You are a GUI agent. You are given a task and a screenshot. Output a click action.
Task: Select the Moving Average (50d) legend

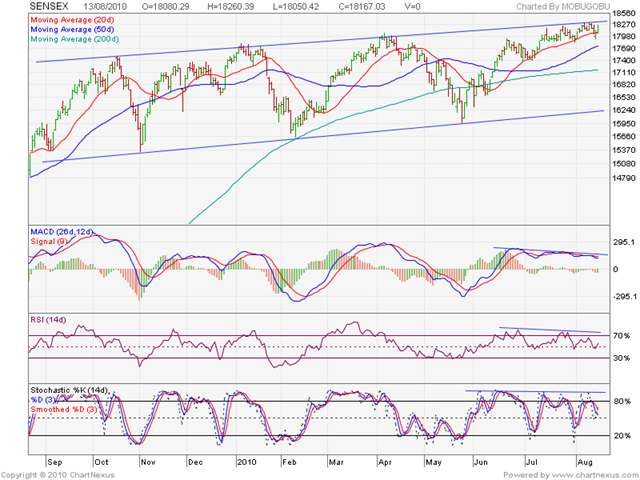click(72, 29)
